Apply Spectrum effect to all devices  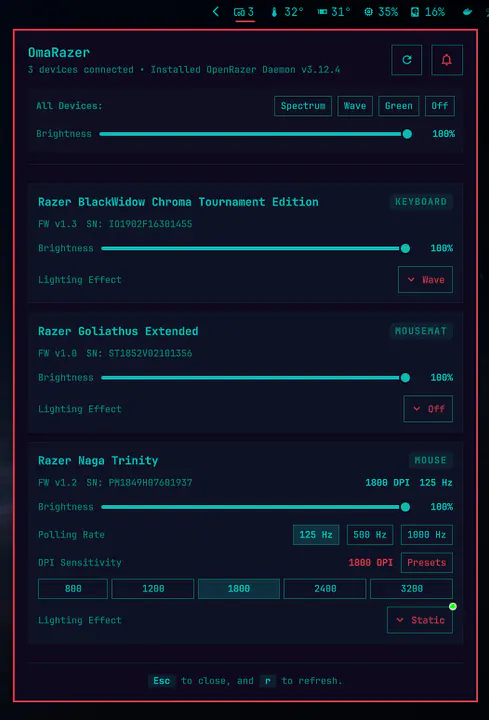point(303,106)
